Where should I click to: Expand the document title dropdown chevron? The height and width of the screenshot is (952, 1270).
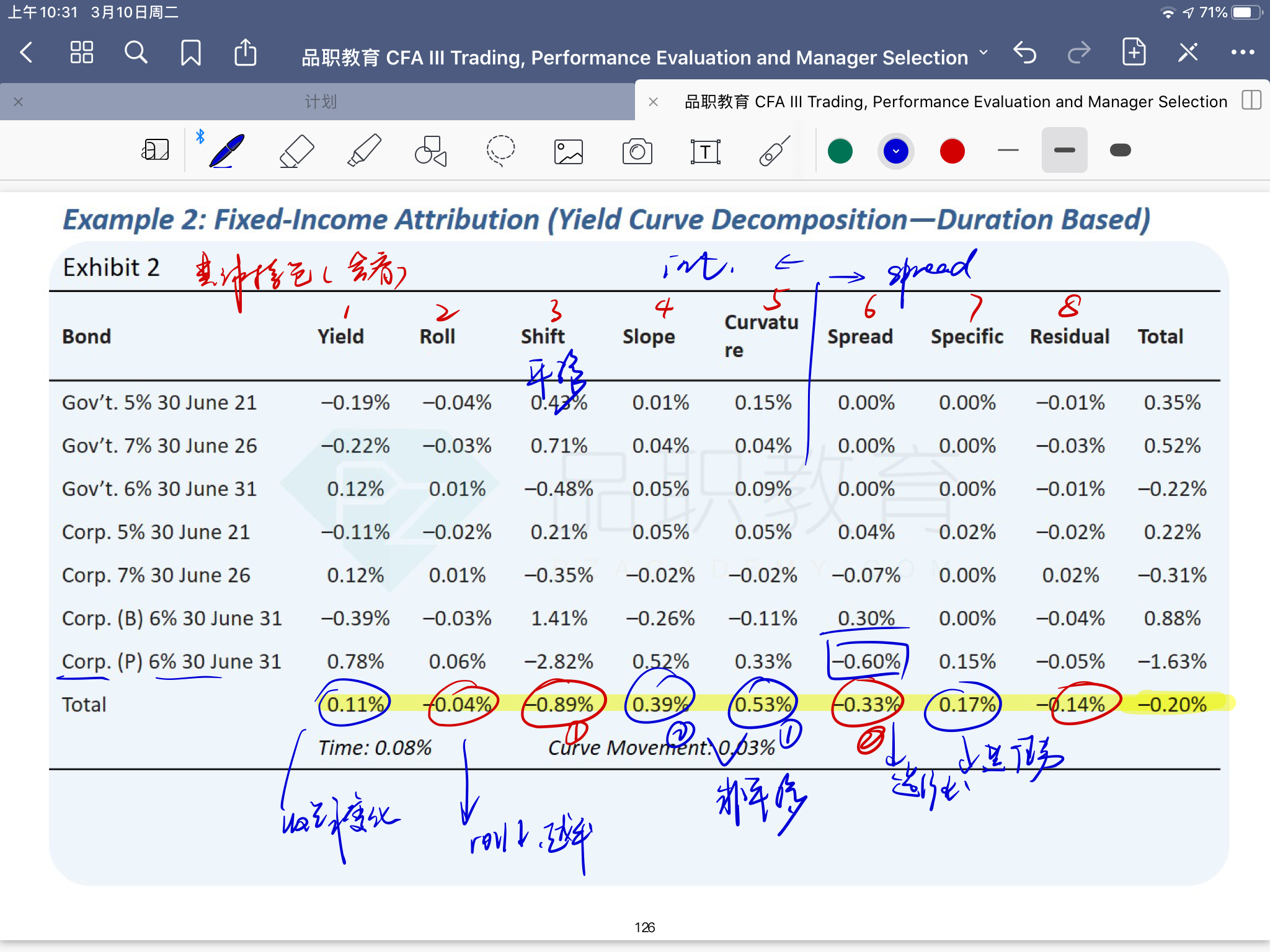coord(984,53)
